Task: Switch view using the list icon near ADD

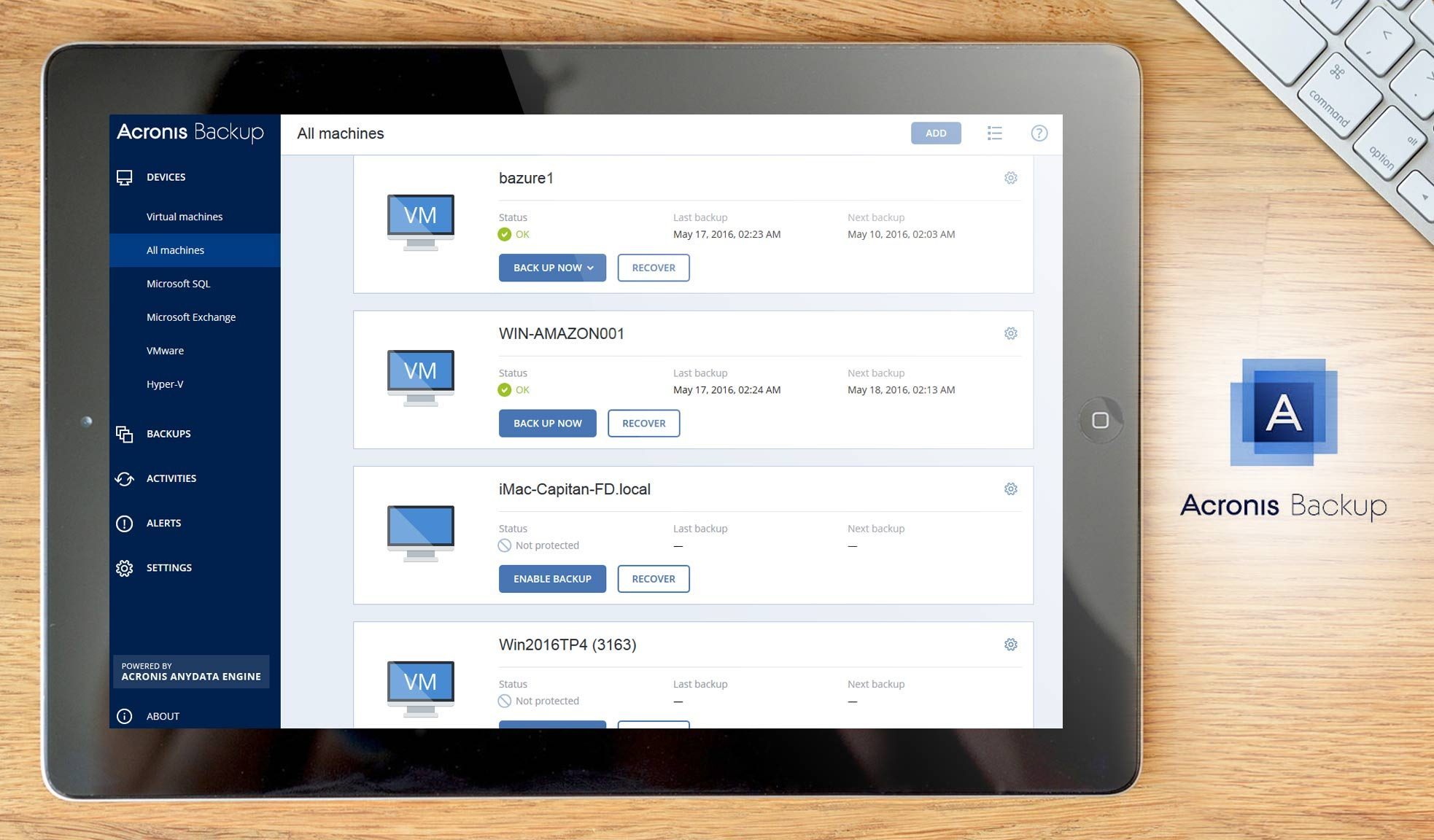Action: click(x=995, y=133)
